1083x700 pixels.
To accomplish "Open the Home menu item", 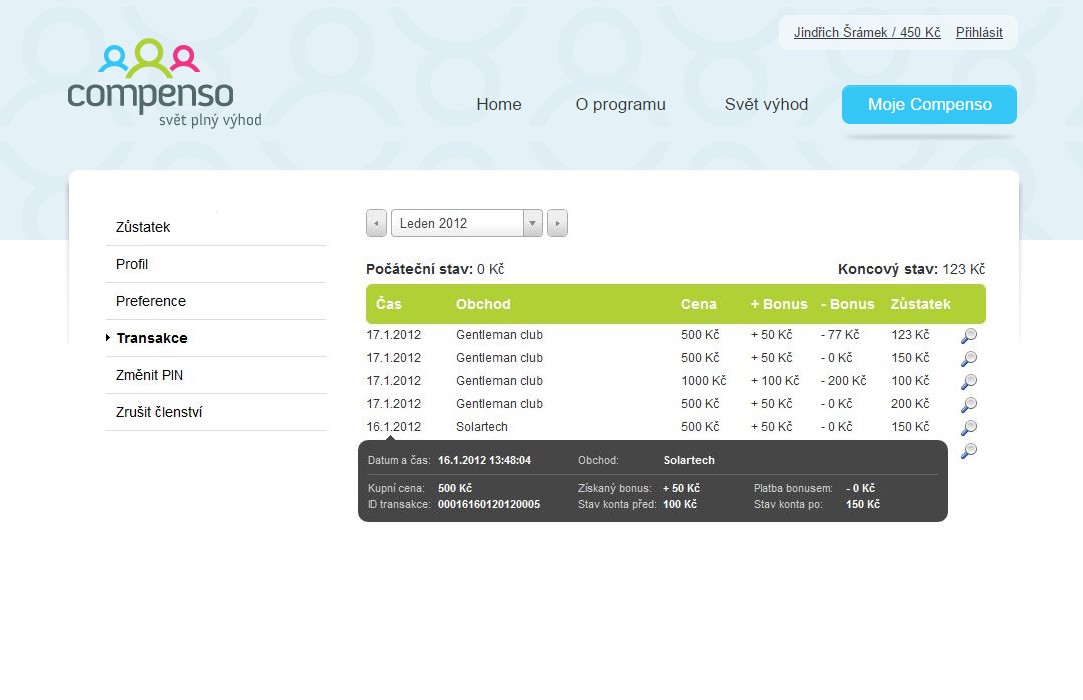I will [x=499, y=104].
